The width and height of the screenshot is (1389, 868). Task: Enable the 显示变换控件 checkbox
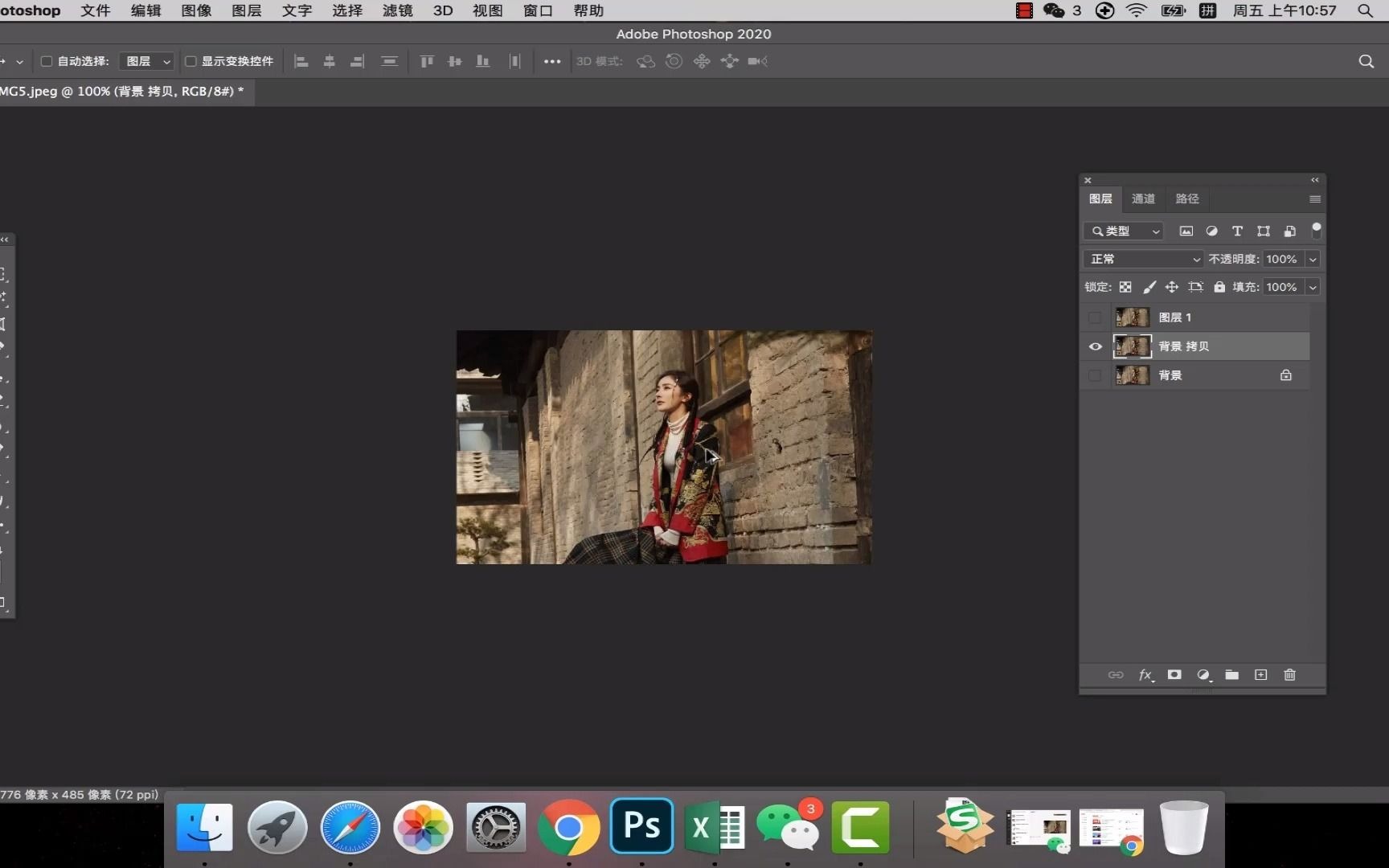191,61
